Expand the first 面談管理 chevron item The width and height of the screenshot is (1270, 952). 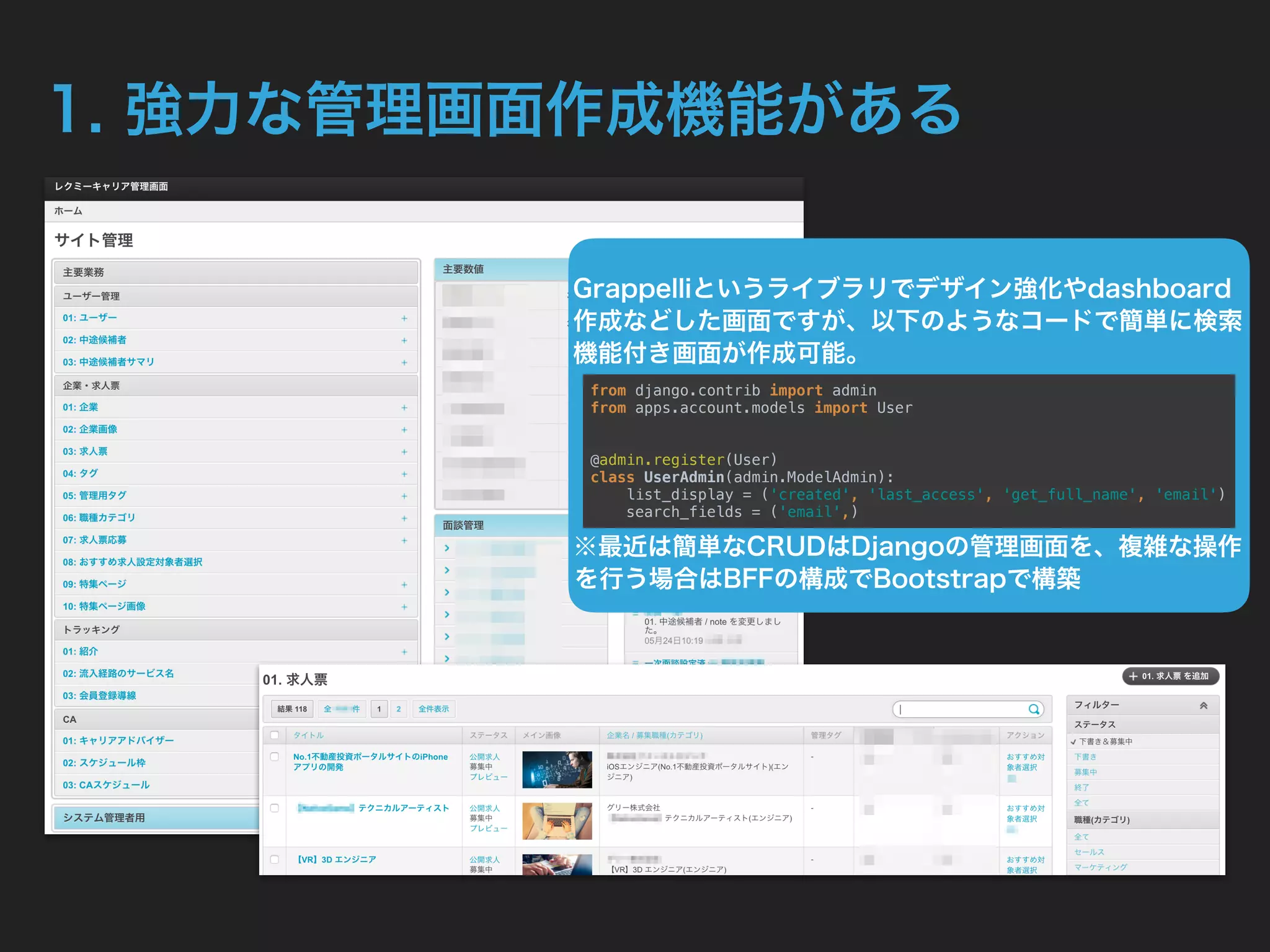click(x=446, y=548)
